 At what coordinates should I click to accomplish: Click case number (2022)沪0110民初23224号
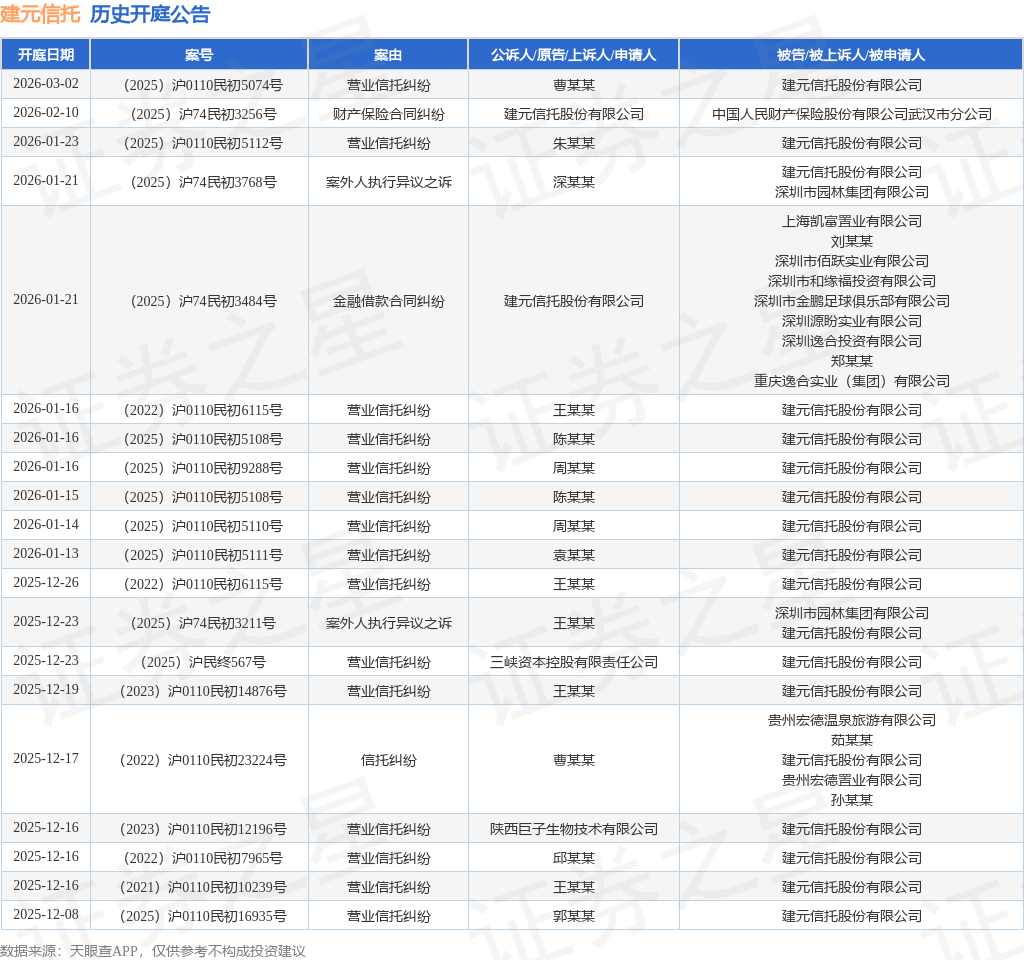click(x=202, y=760)
